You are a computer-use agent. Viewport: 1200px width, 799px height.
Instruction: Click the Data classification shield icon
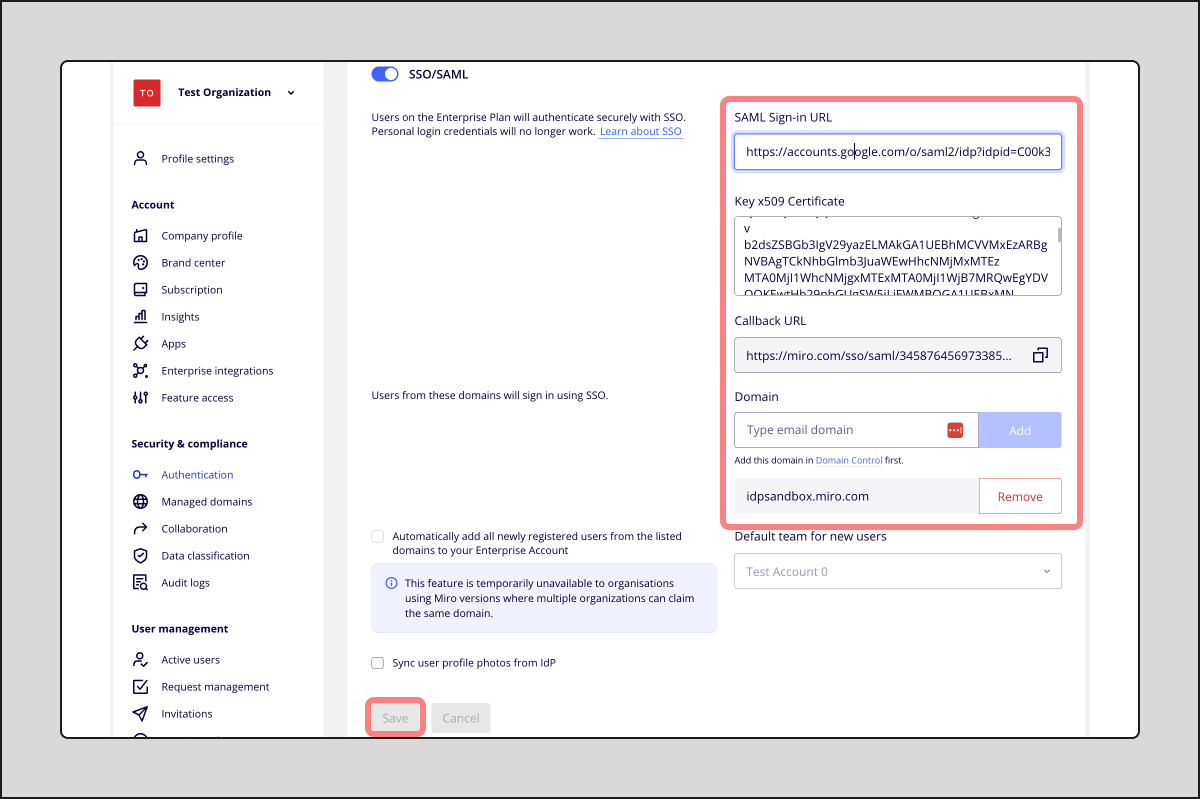click(x=139, y=555)
